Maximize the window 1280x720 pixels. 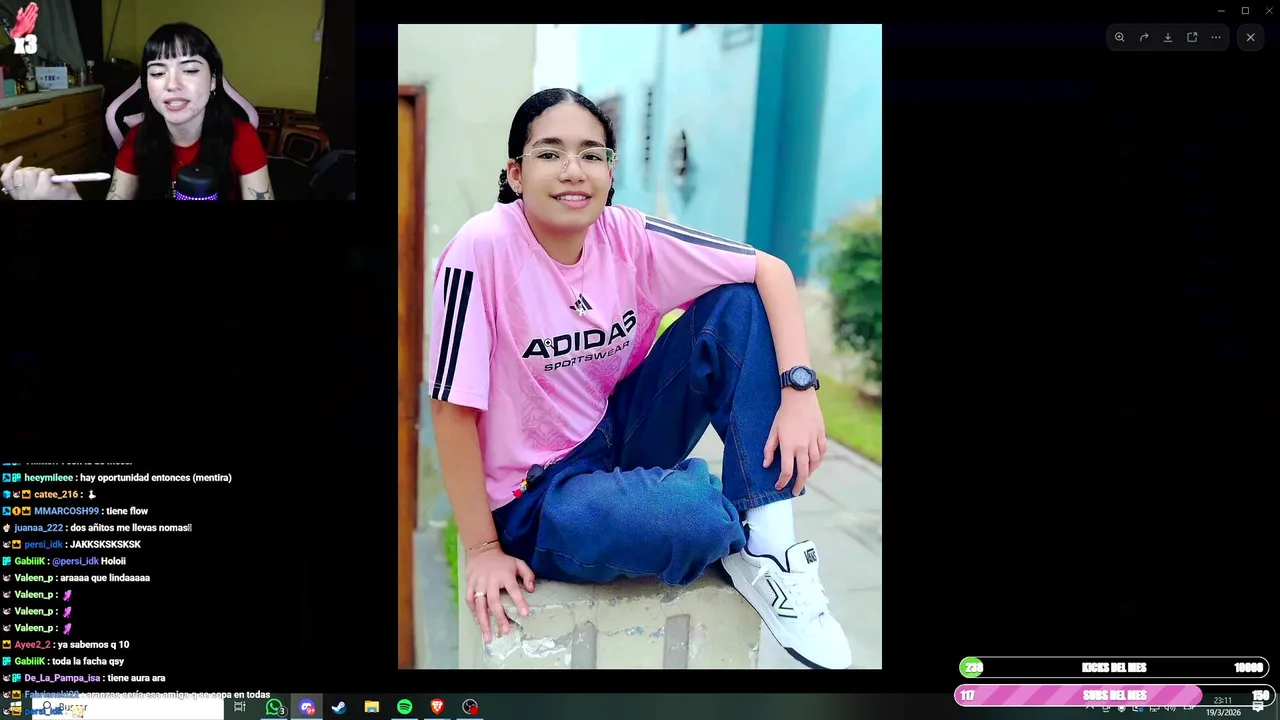tap(1245, 10)
